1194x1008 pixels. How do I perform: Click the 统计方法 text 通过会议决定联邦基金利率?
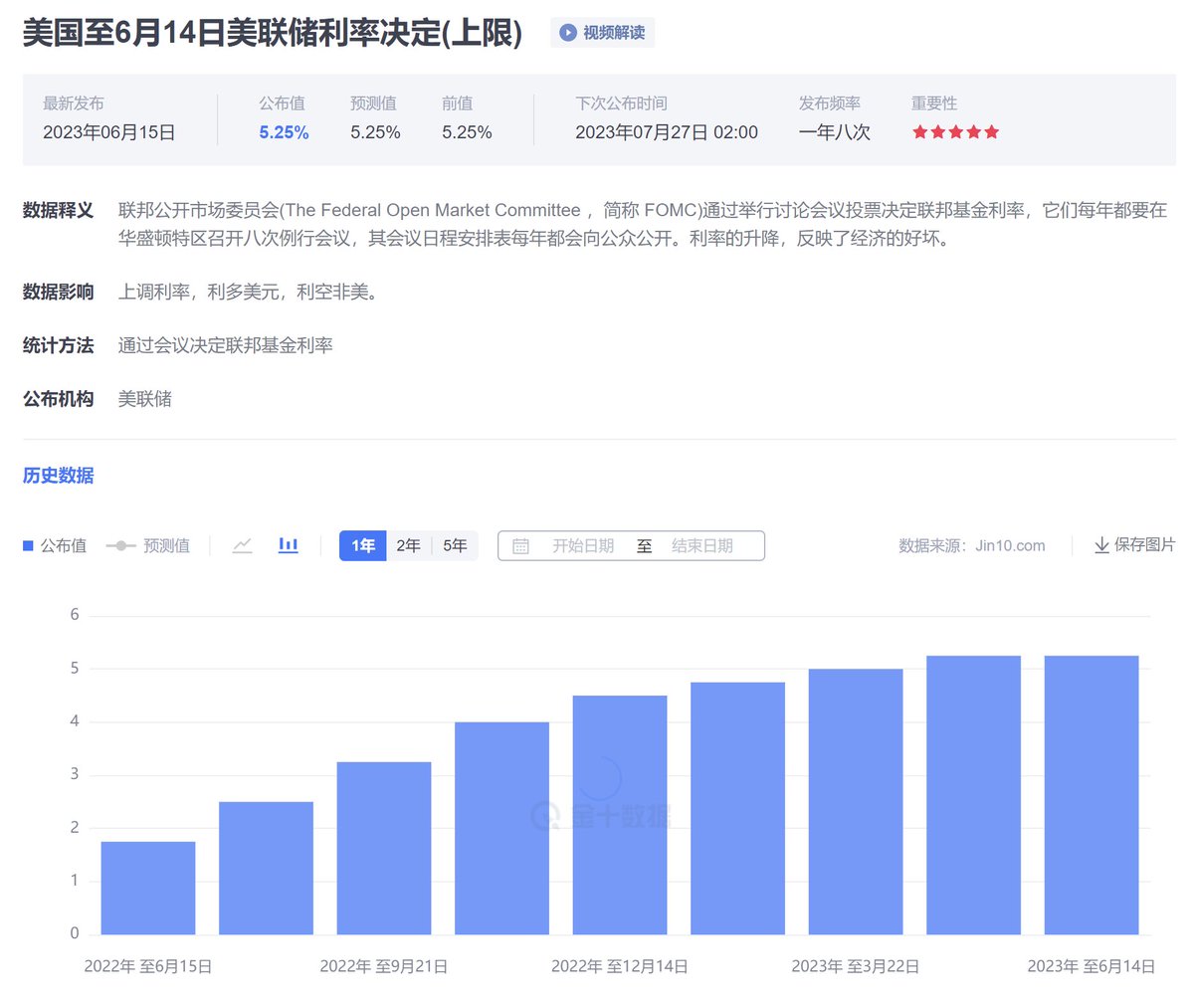click(x=226, y=345)
